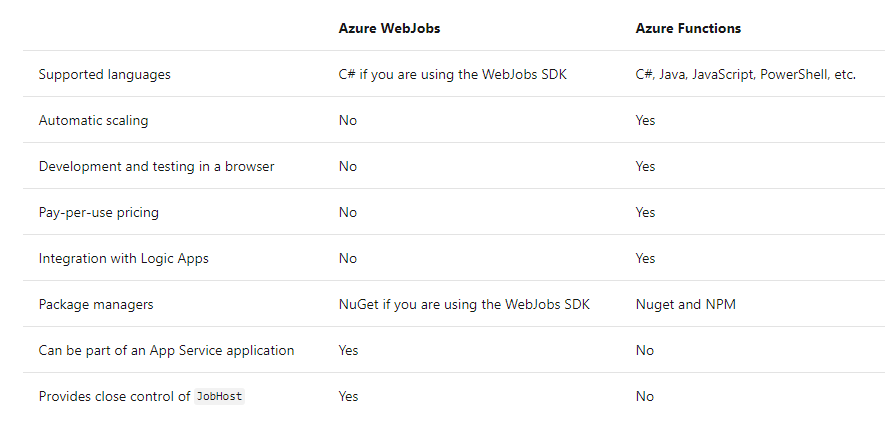Screen dimensions: 896x422
Task: Click the Package managers row label
Action: tap(96, 304)
